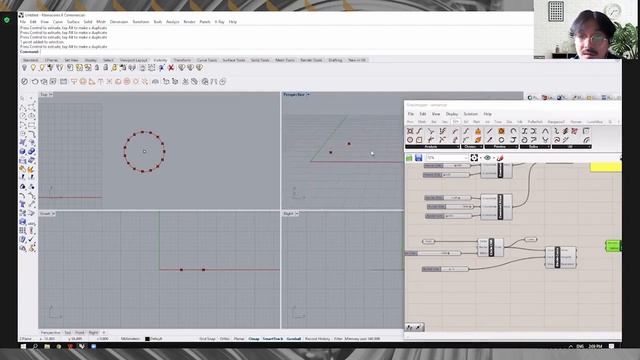Click the rounded rectangle icon in Analysis panel
This screenshot has width=640, height=360.
coord(419,140)
